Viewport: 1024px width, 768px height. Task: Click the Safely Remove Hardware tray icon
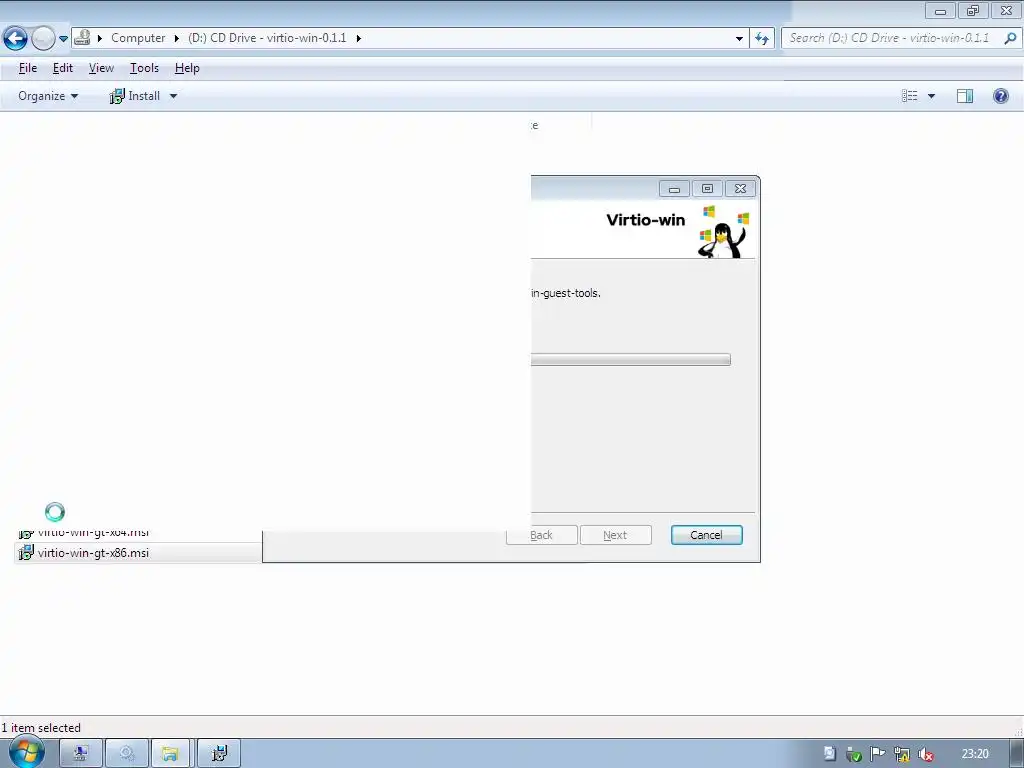[854, 754]
